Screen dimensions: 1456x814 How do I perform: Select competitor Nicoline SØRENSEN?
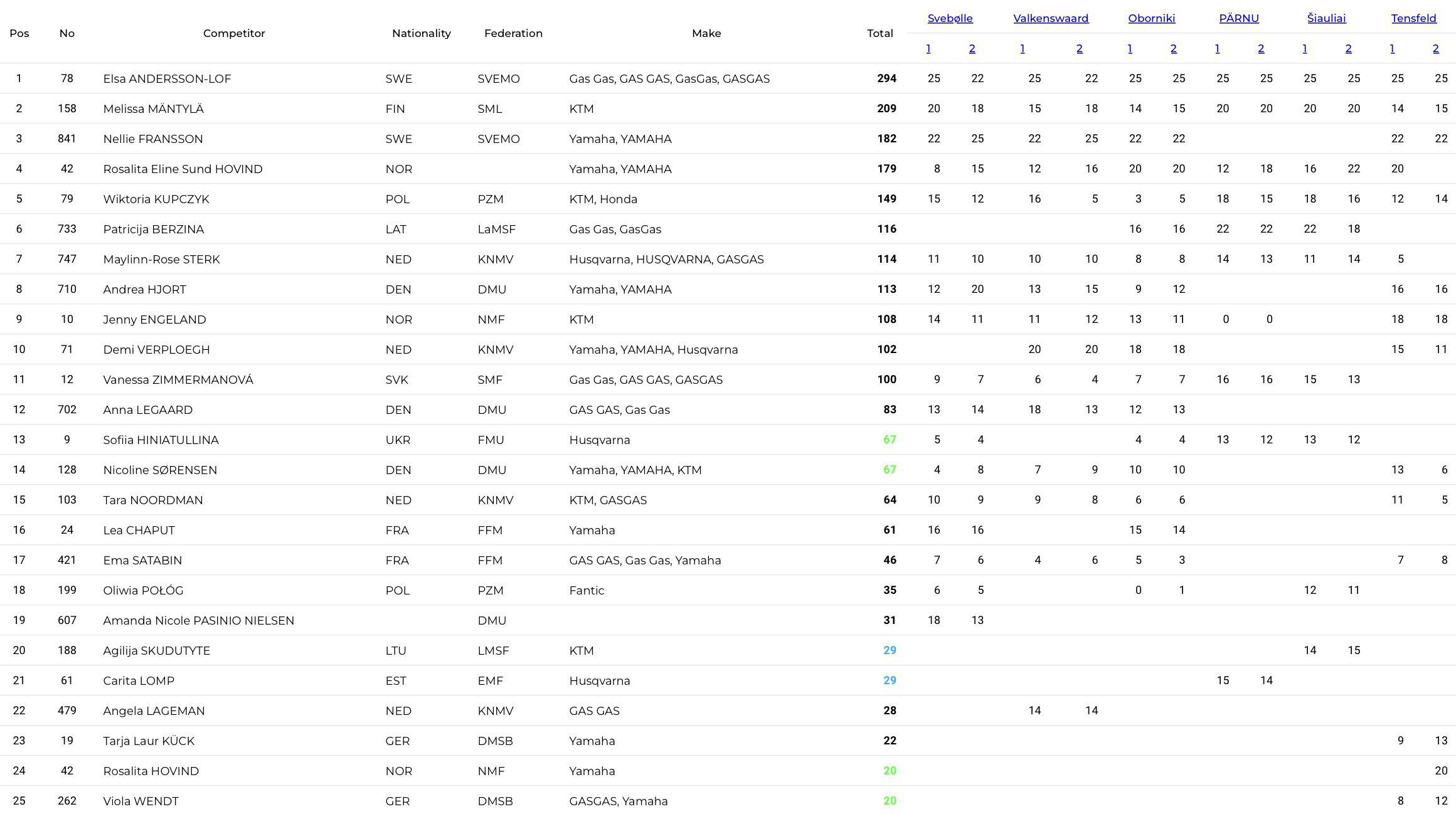coord(160,470)
